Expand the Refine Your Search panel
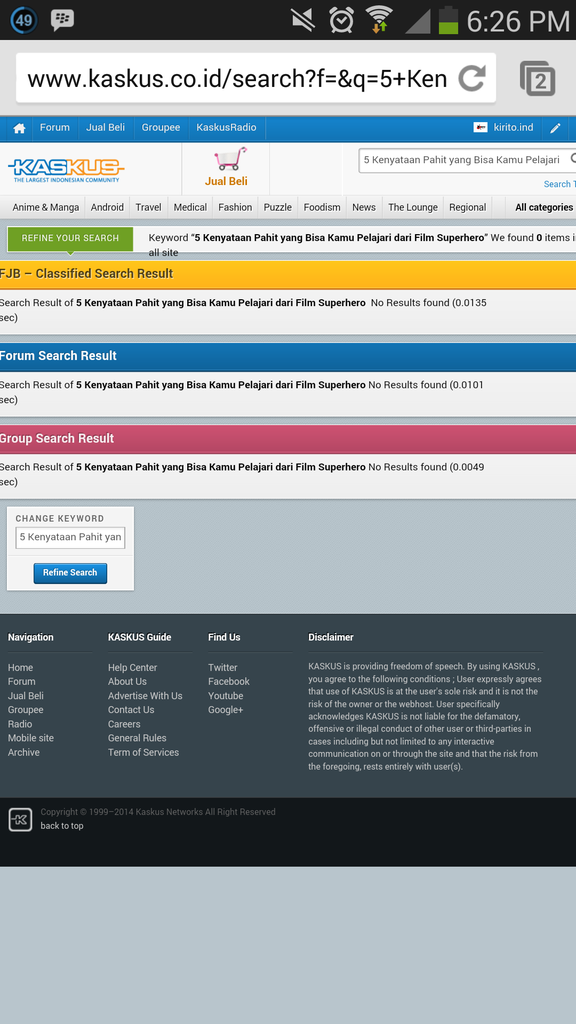Viewport: 576px width, 1024px height. pyautogui.click(x=71, y=238)
